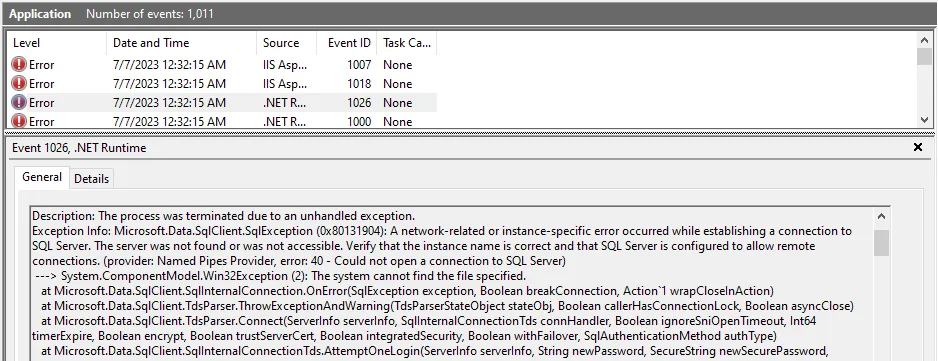Image resolution: width=938 pixels, height=361 pixels.
Task: Click the event list scrollbar thumb
Action: click(x=924, y=57)
